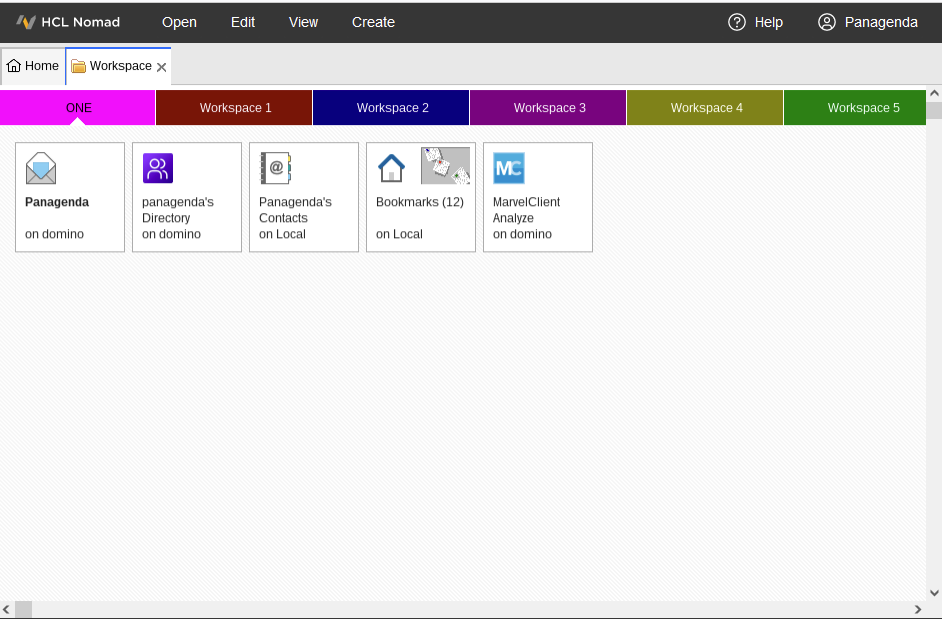Click the panagenda's Directory tile title
942x619 pixels.
pyautogui.click(x=178, y=210)
